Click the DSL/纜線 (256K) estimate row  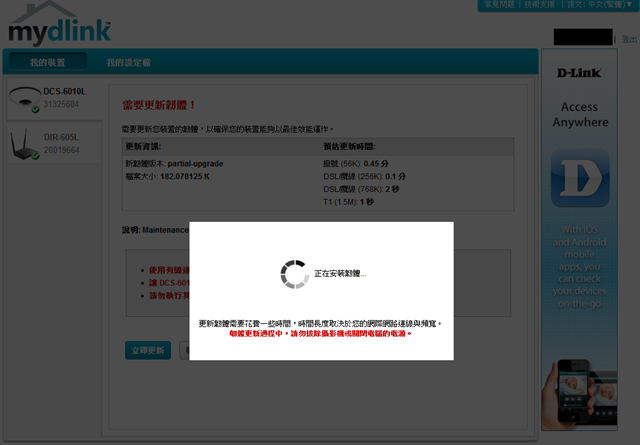tap(364, 176)
